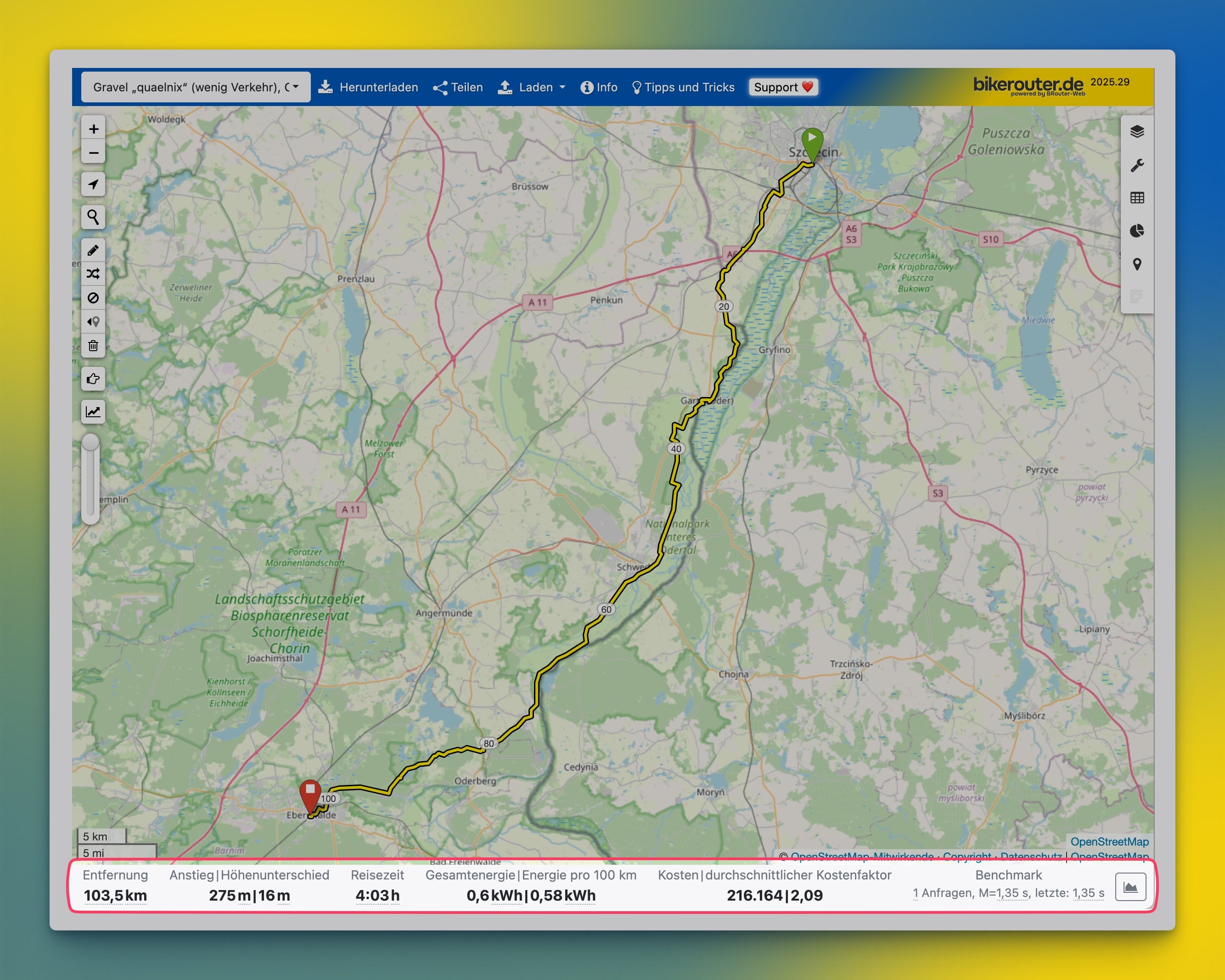The width and height of the screenshot is (1225, 980).
Task: Show elevation chart icon in left toolbar
Action: point(93,411)
